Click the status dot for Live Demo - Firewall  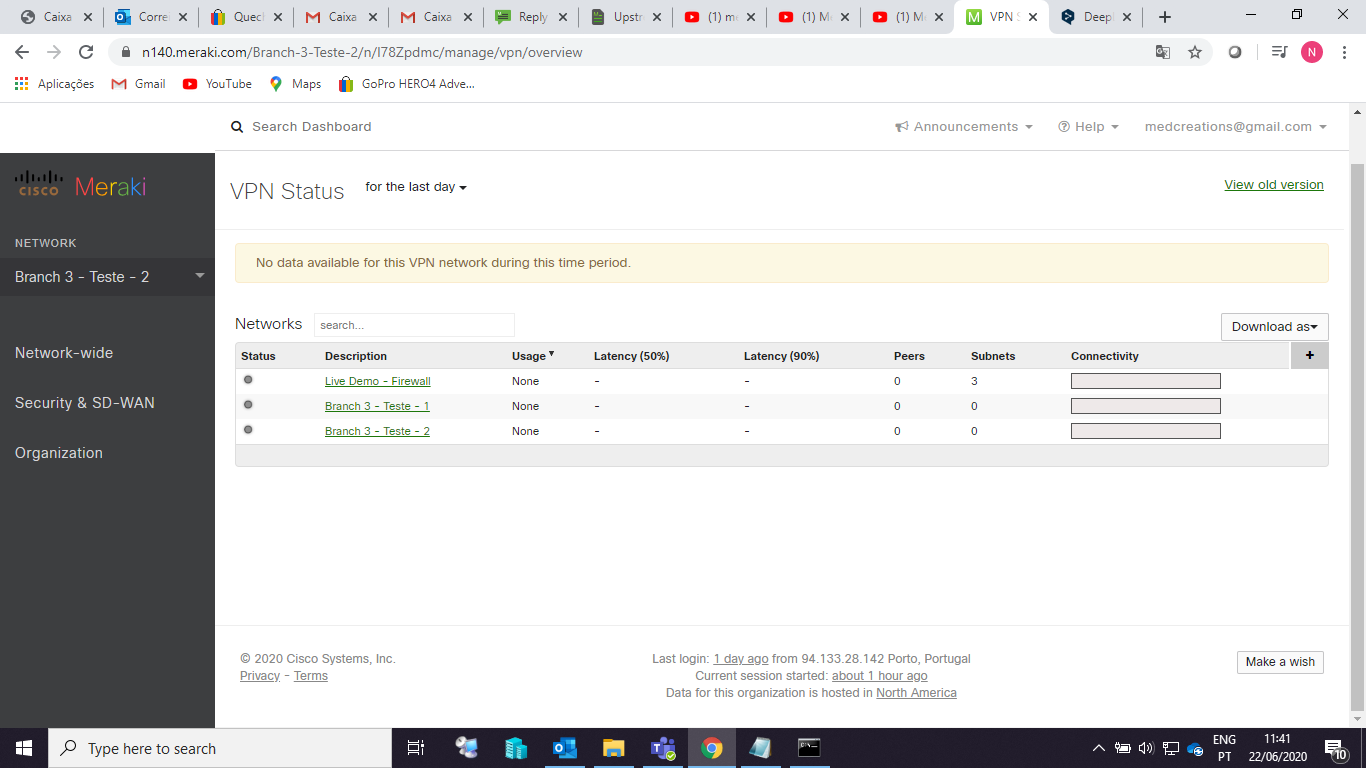click(248, 379)
